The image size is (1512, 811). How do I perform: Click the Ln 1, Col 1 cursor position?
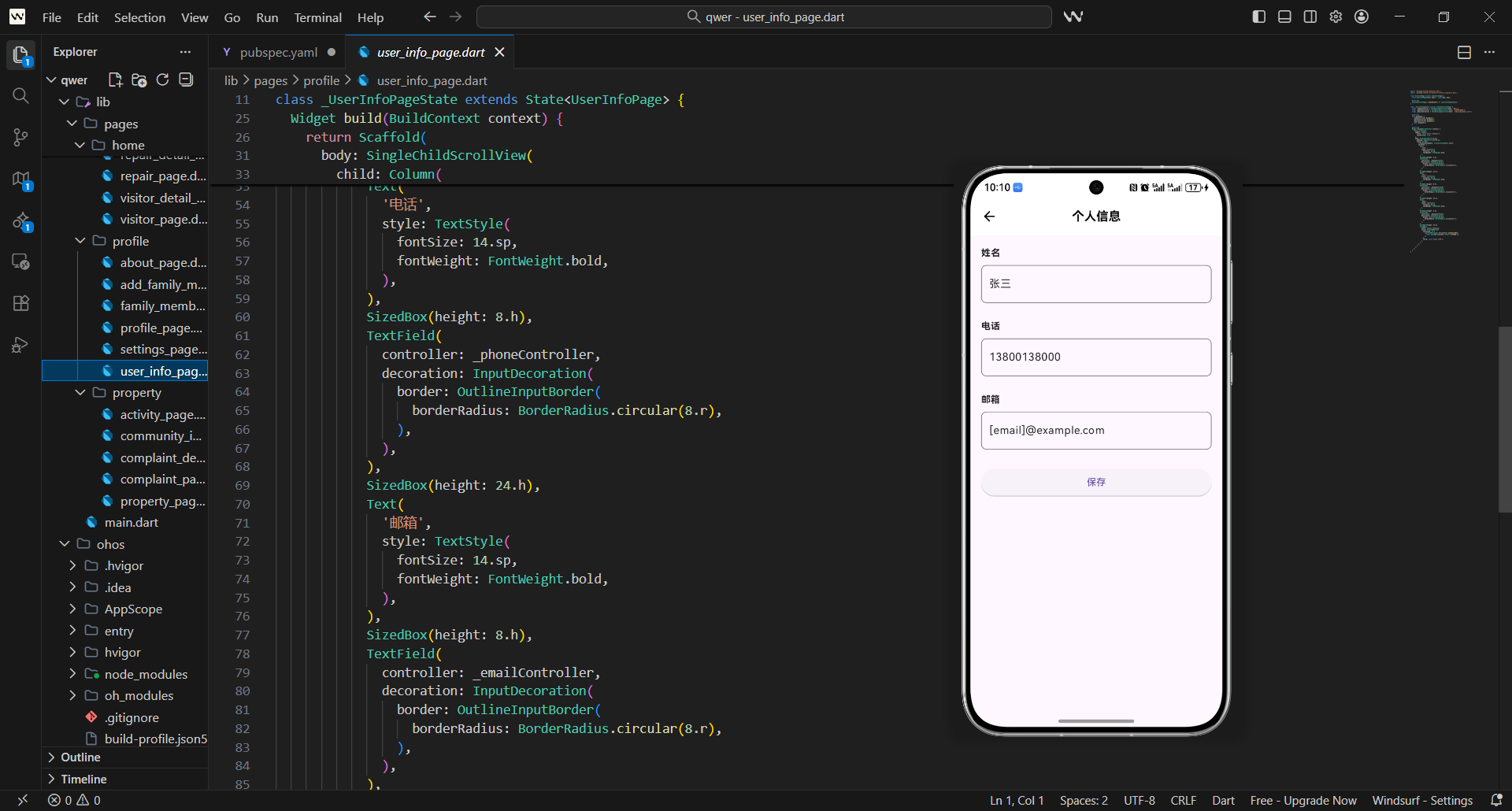[1017, 800]
